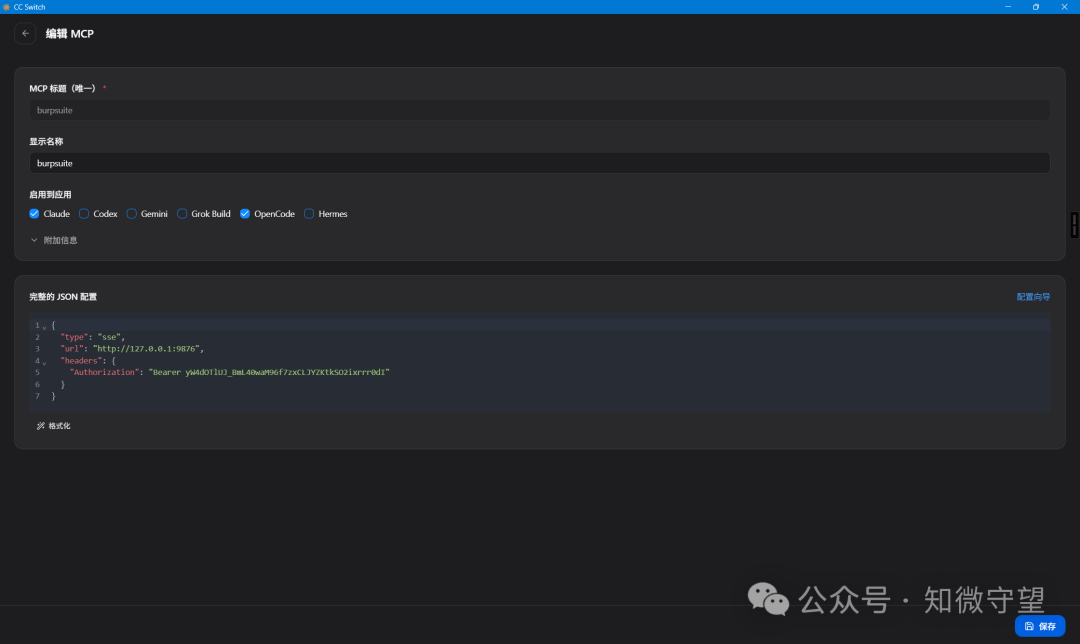Click the Authorization Bearer token line
1080x644 pixels.
(229, 372)
